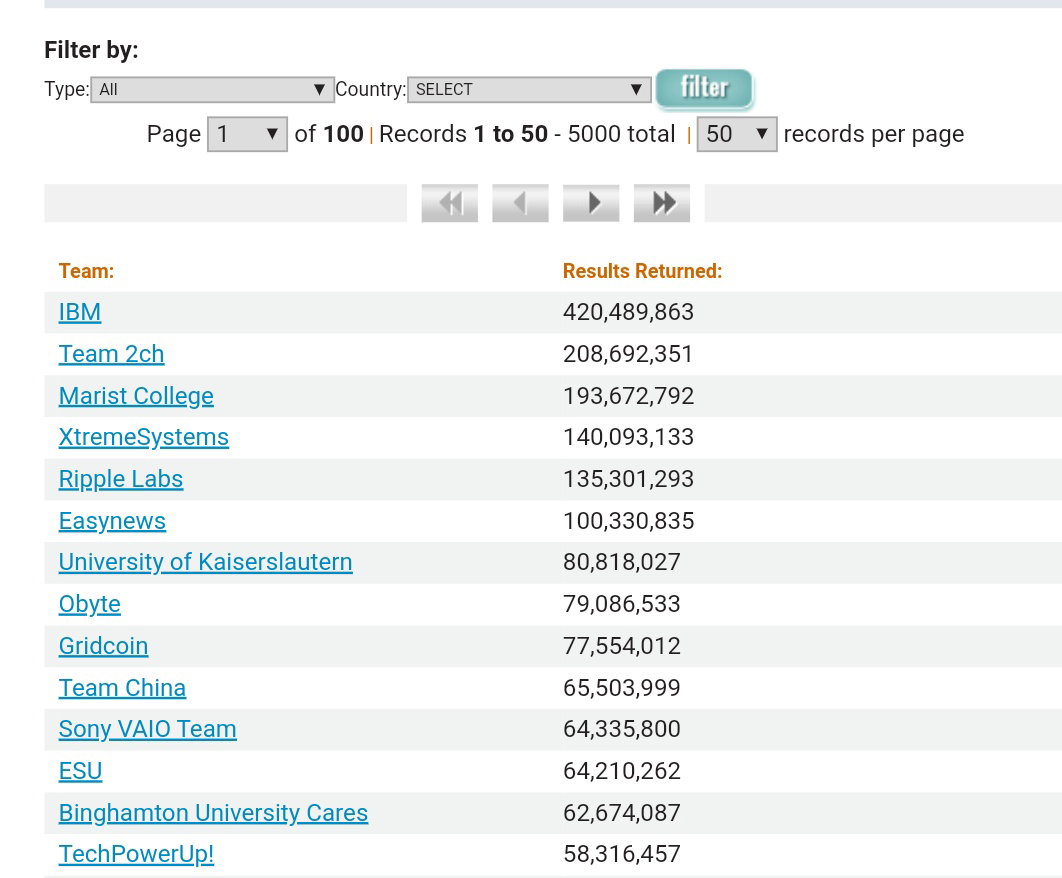
Task: Open the Sony VAIO Team link
Action: point(148,730)
